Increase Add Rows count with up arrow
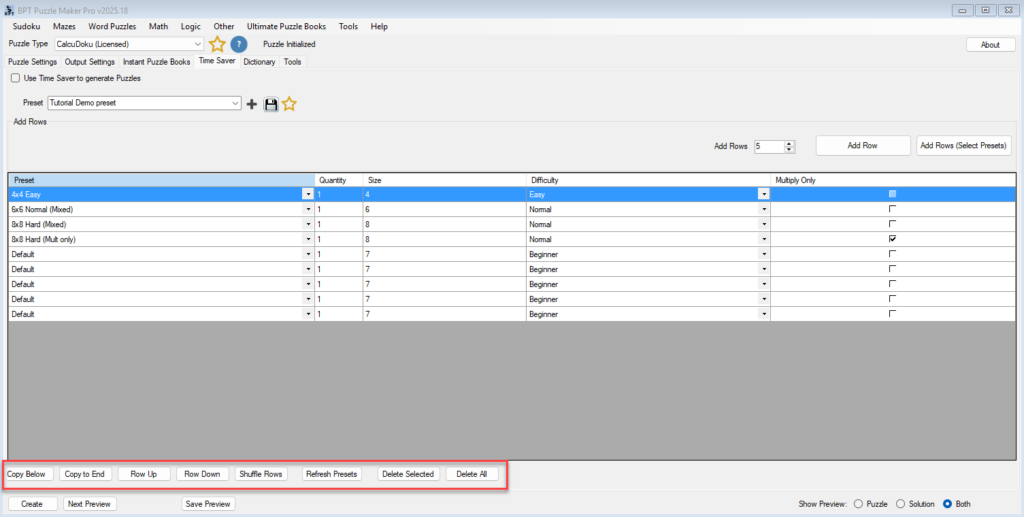Image resolution: width=1024 pixels, height=517 pixels. (790, 143)
